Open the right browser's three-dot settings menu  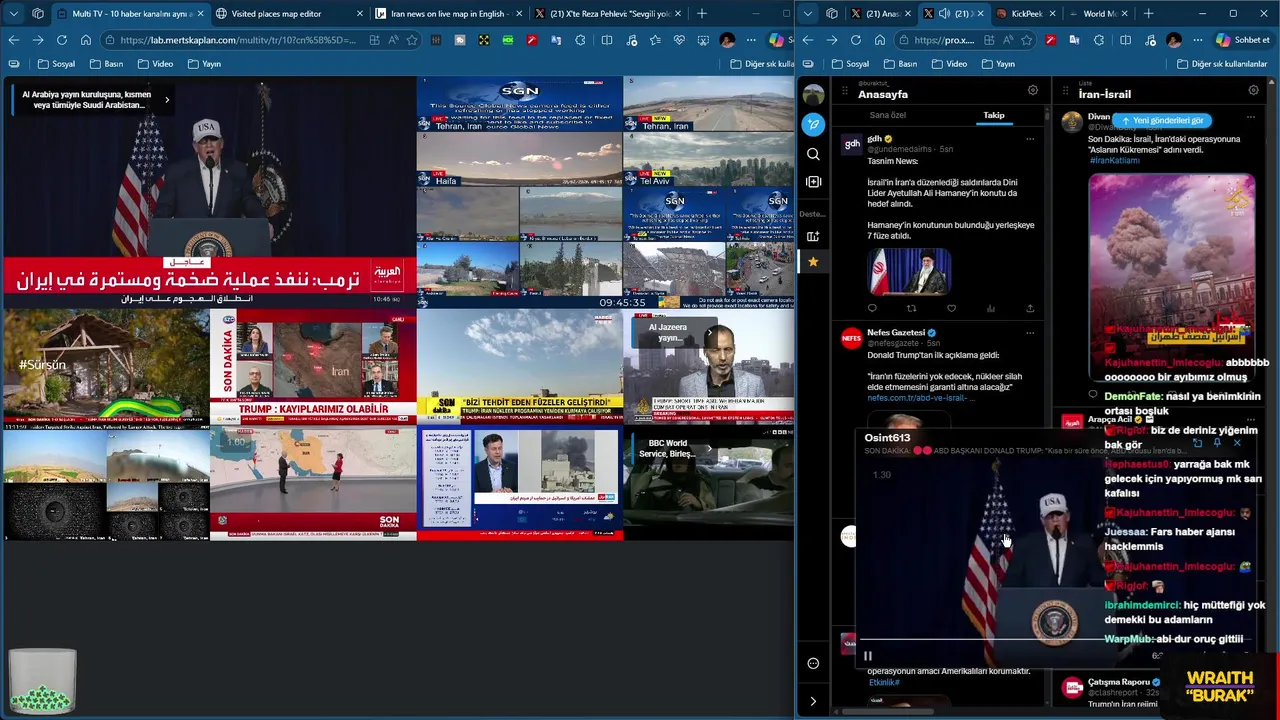pos(1198,40)
